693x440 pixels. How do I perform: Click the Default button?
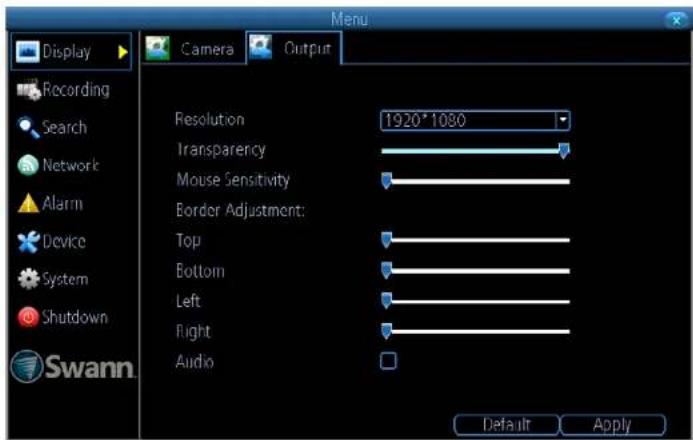click(506, 425)
